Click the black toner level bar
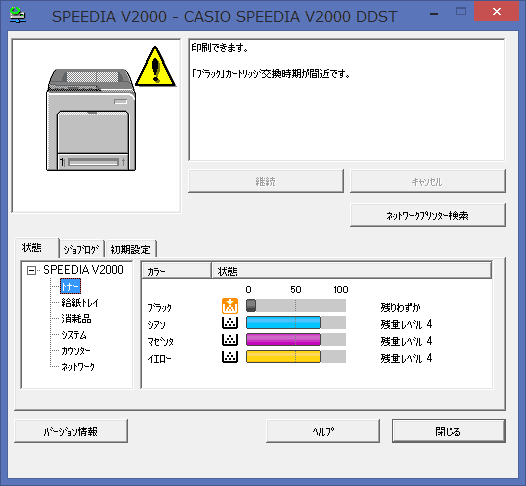 (296, 306)
